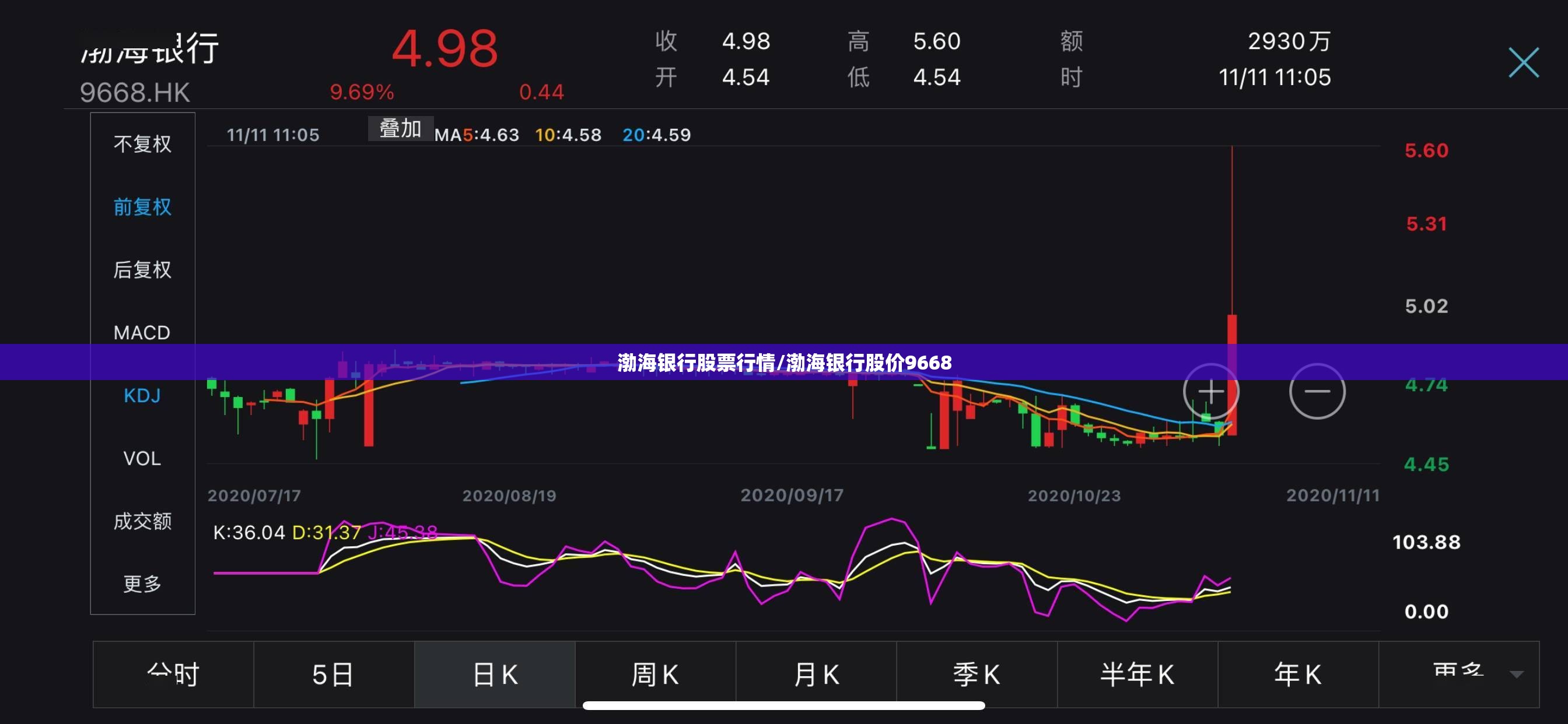
Task: Select 前复权 price adjustment option
Action: point(142,207)
